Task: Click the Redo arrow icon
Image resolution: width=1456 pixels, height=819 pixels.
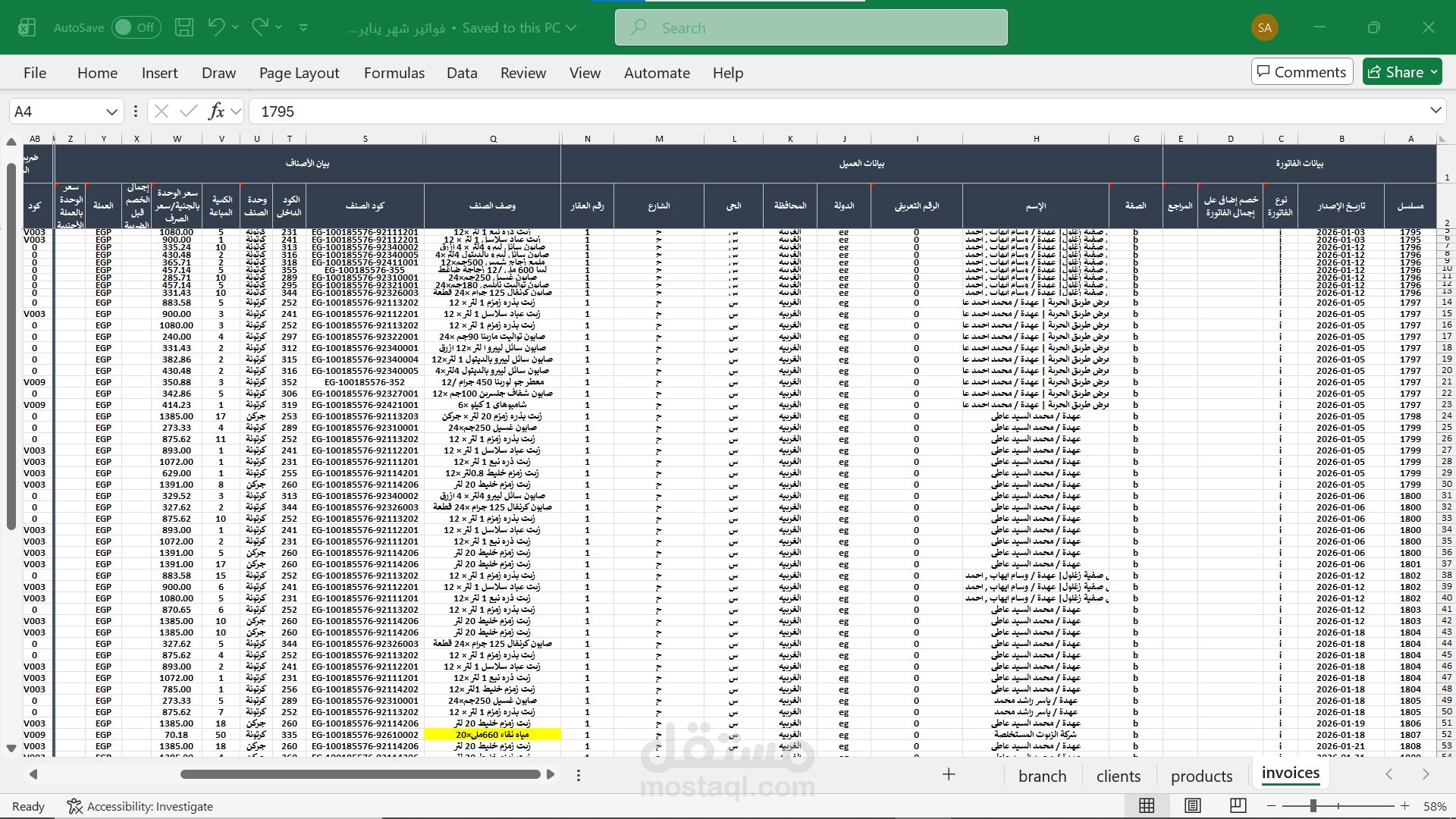Action: pos(260,27)
